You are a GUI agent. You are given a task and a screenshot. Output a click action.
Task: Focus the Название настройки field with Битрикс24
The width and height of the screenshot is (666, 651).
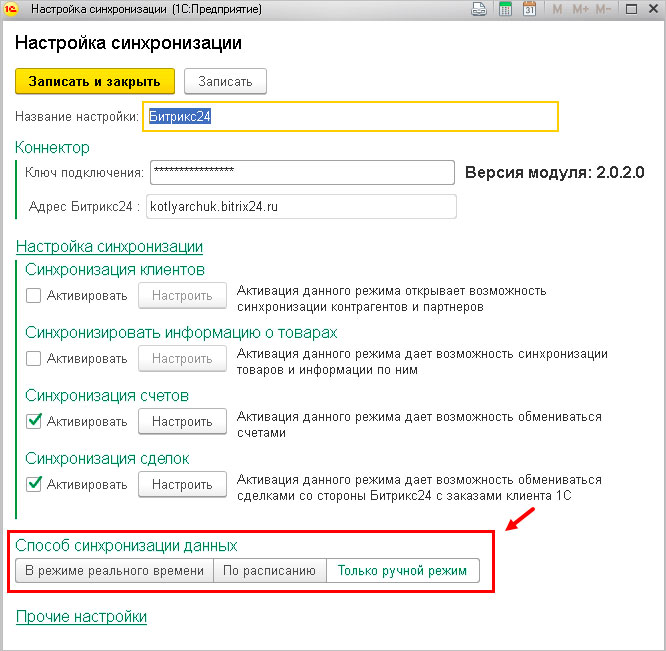pos(350,116)
